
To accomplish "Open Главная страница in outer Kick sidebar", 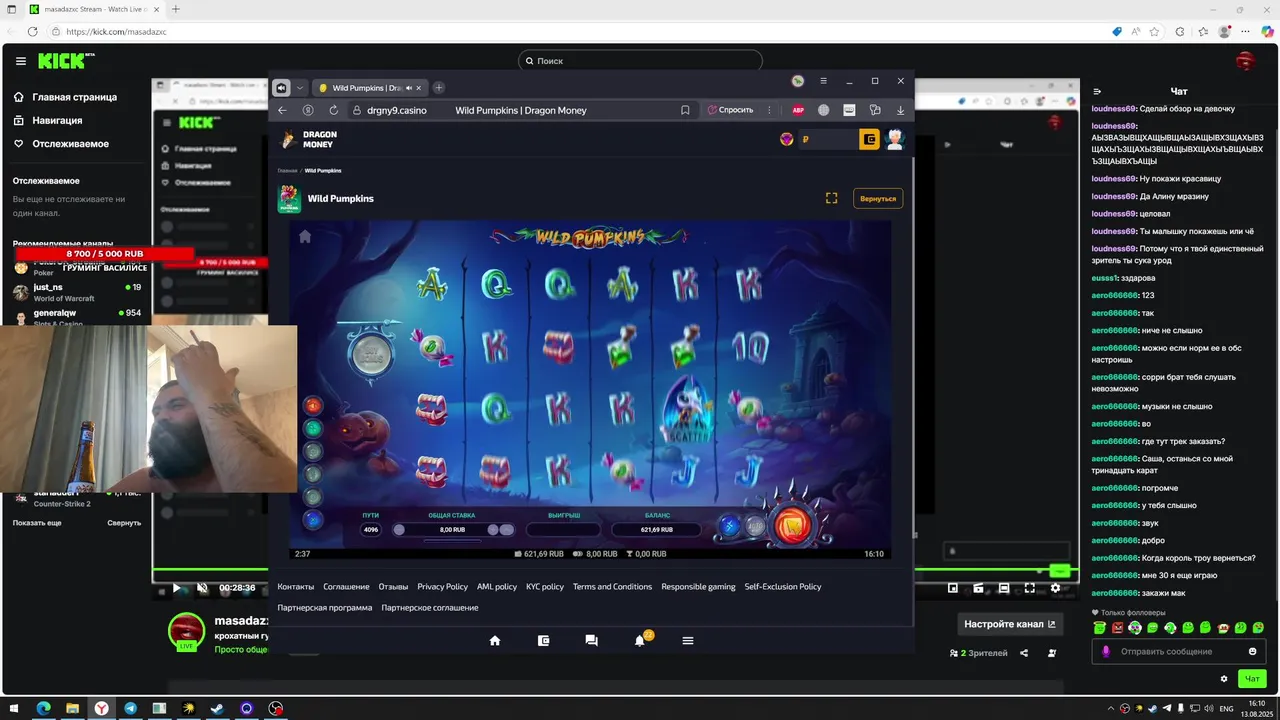I will (x=65, y=97).
